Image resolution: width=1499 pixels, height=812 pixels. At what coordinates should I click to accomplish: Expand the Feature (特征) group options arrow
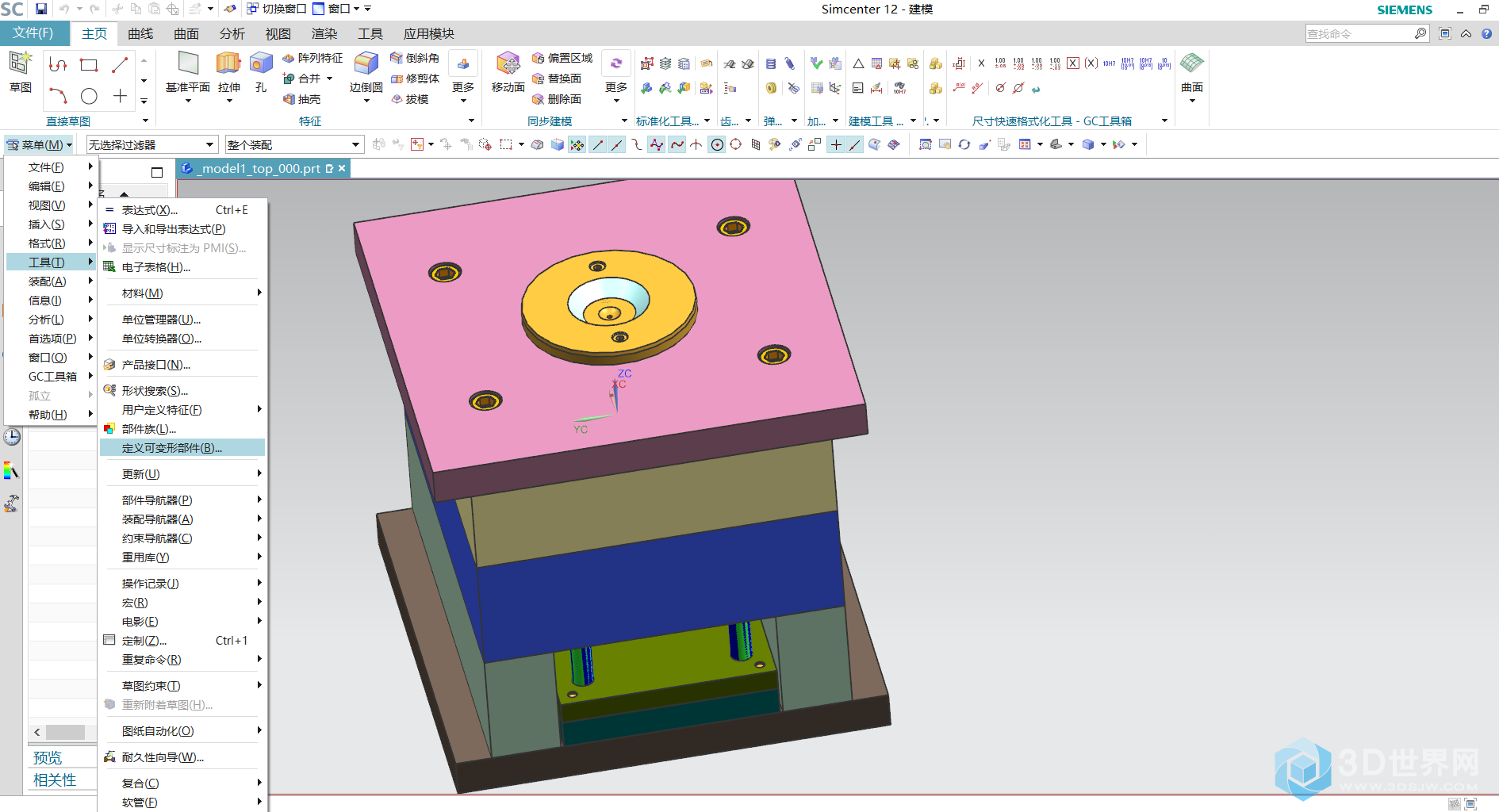pos(471,121)
